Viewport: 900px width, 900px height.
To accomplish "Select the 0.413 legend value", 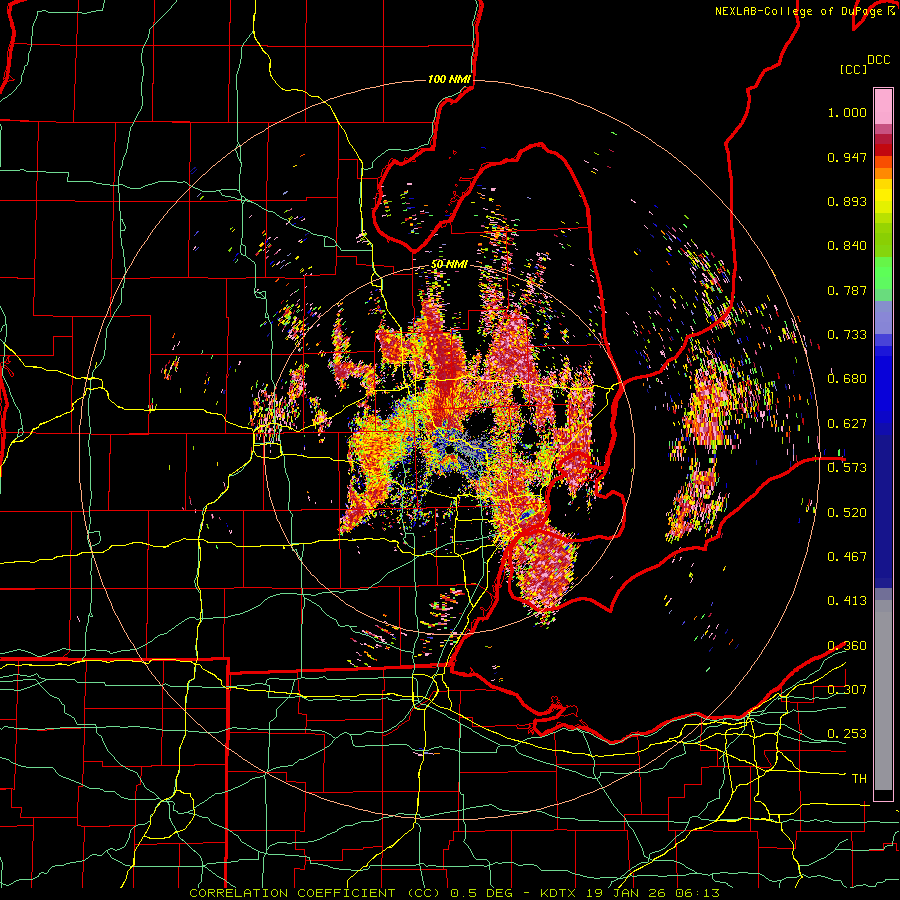I will coord(847,601).
